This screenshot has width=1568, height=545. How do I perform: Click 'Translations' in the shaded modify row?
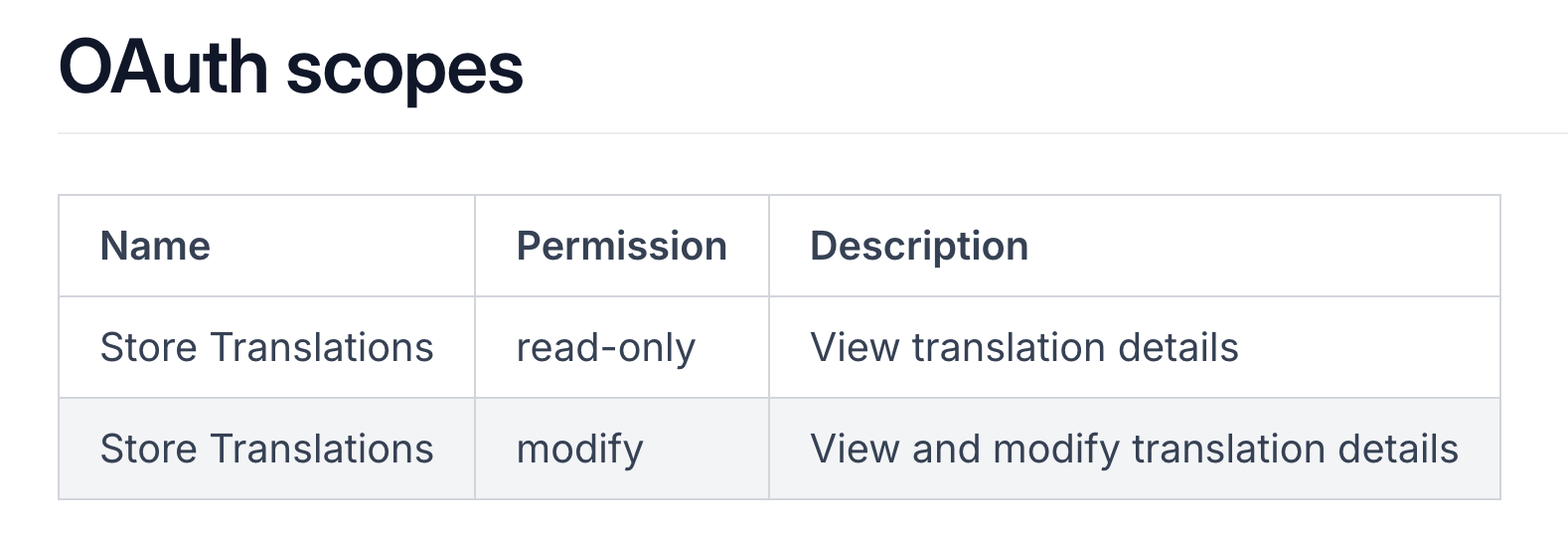pyautogui.click(x=322, y=450)
